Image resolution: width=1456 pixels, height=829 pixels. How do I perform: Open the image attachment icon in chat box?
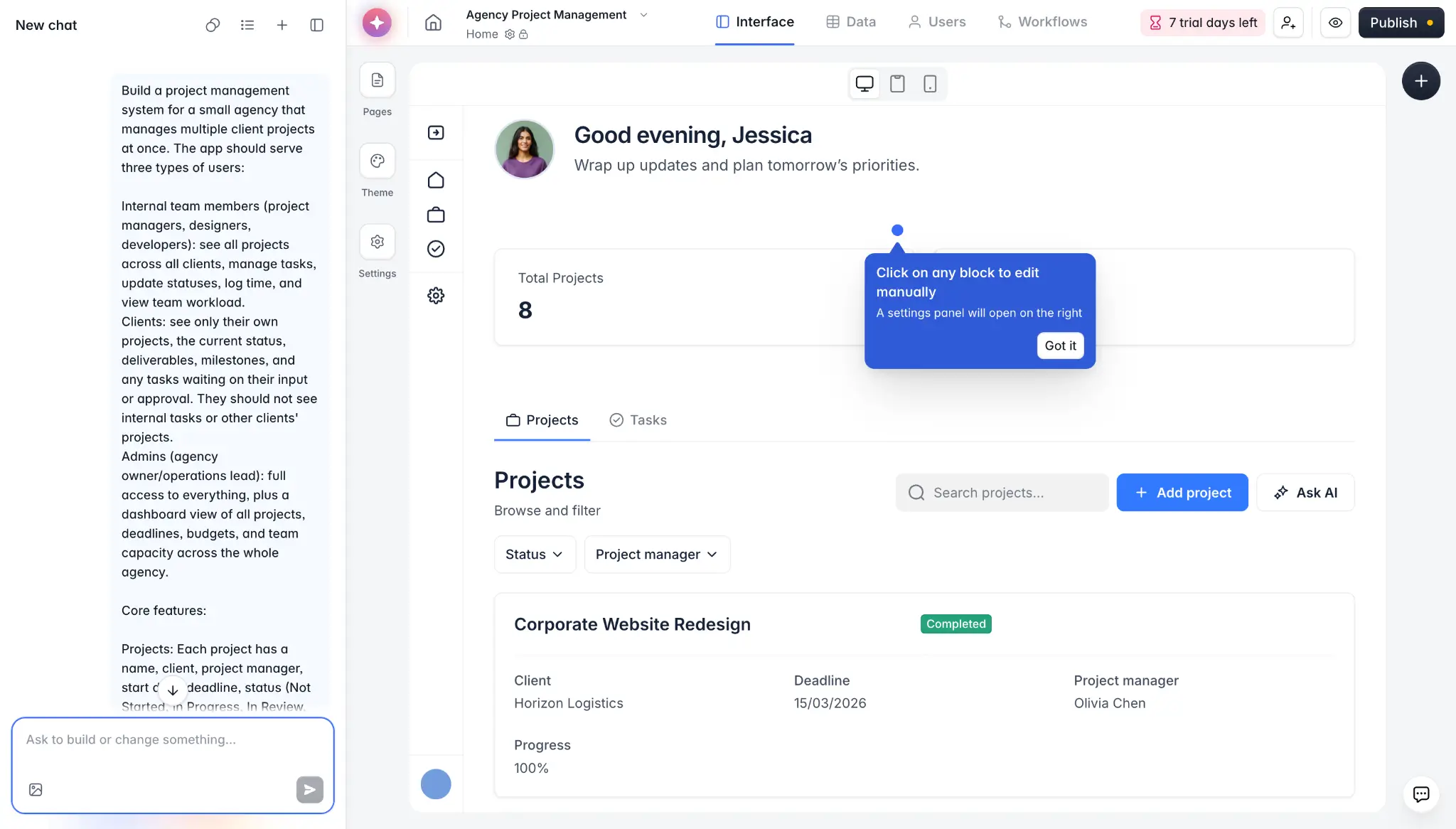click(35, 789)
